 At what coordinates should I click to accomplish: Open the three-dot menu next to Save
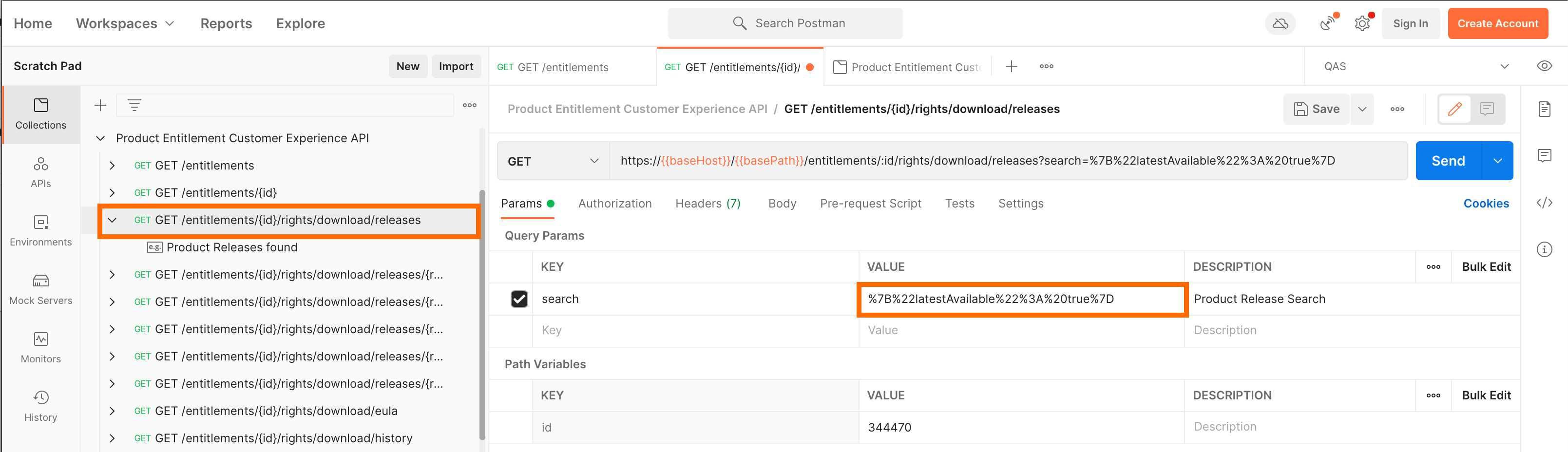pyautogui.click(x=1397, y=109)
